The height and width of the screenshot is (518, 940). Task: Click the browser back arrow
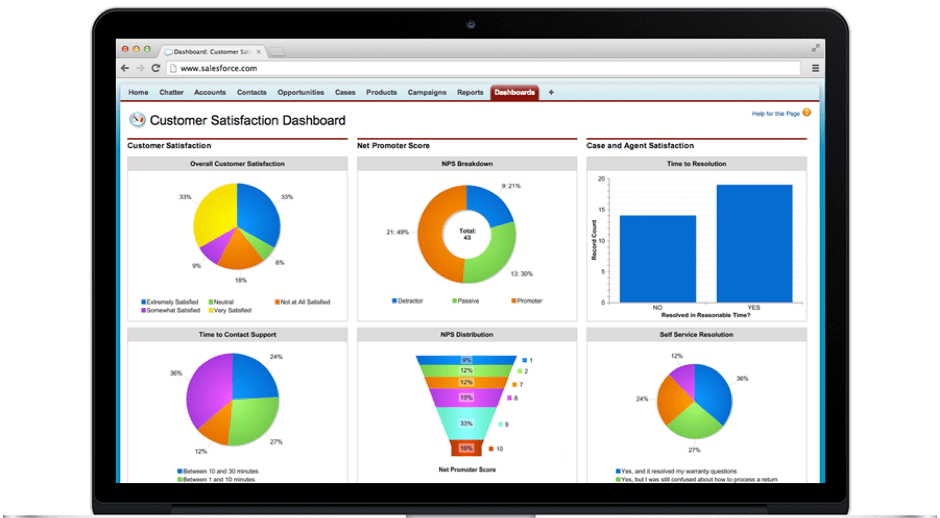coord(125,68)
